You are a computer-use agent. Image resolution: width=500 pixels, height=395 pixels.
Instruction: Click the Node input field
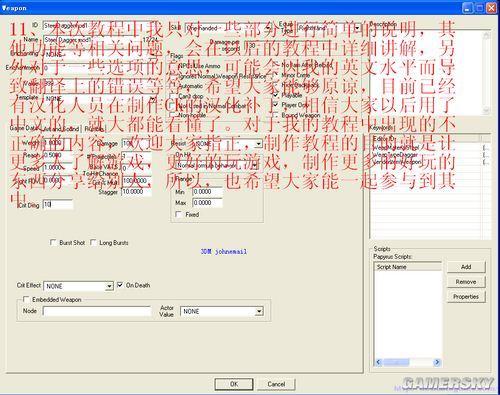97,311
